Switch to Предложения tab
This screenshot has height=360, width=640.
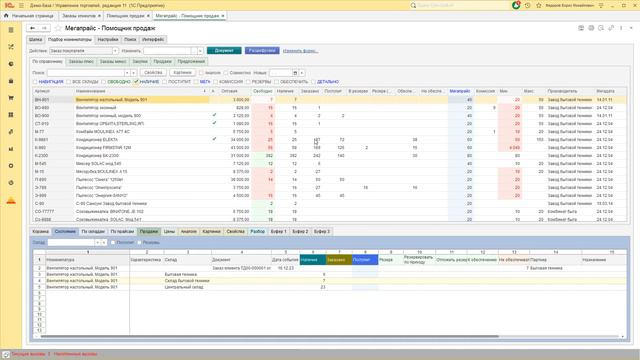[x=191, y=62]
